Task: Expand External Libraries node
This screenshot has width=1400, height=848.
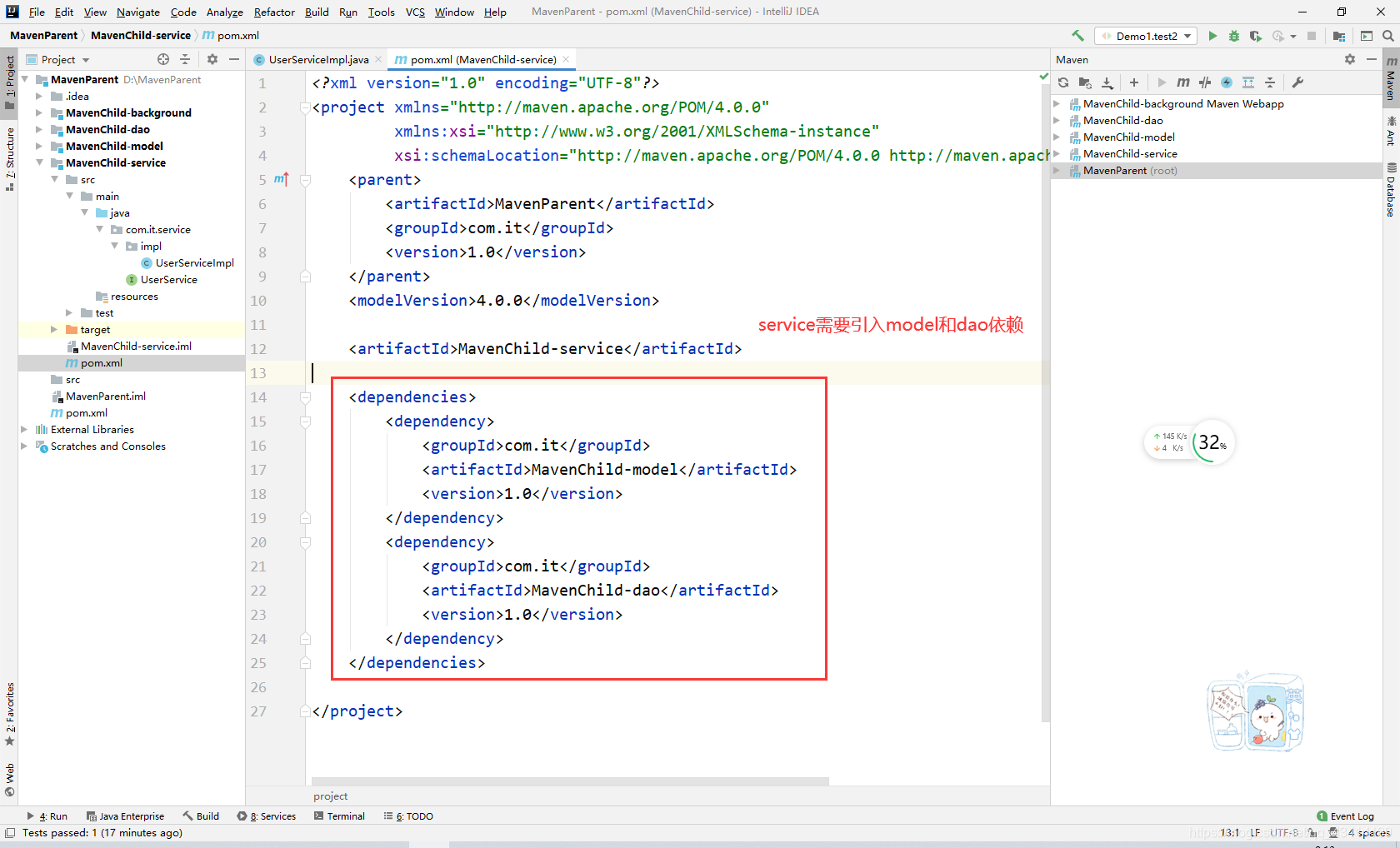Action: pos(23,429)
